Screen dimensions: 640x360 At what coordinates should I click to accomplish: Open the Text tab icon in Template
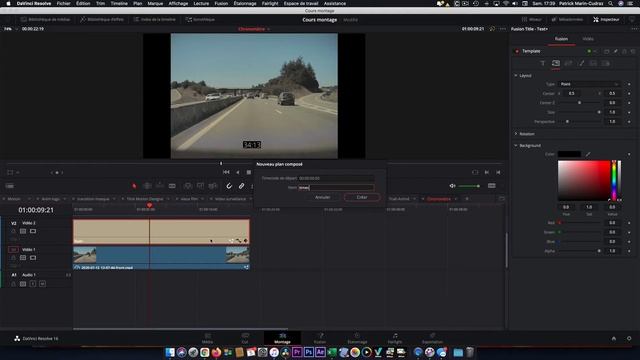pos(543,63)
